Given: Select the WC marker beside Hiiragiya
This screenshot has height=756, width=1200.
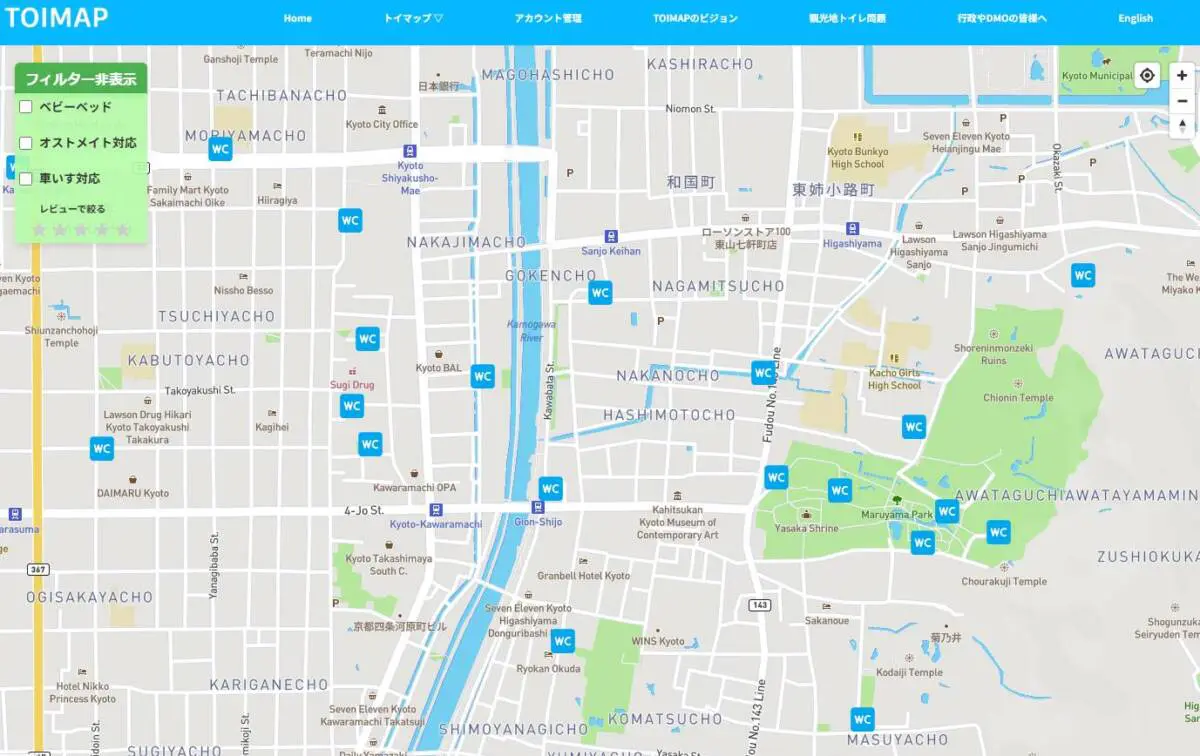Looking at the screenshot, I should pos(350,220).
